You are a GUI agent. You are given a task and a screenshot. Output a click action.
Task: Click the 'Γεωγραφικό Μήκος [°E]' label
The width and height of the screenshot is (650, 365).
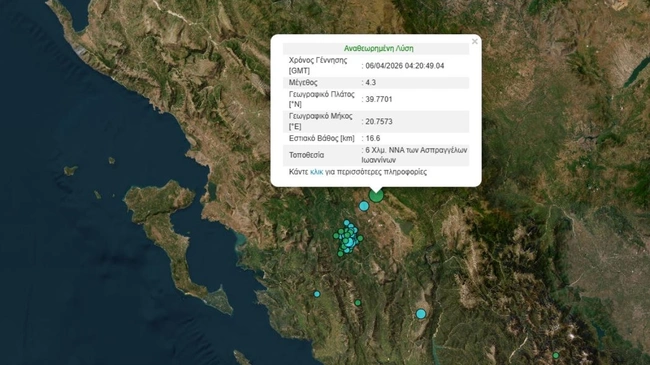[320, 121]
